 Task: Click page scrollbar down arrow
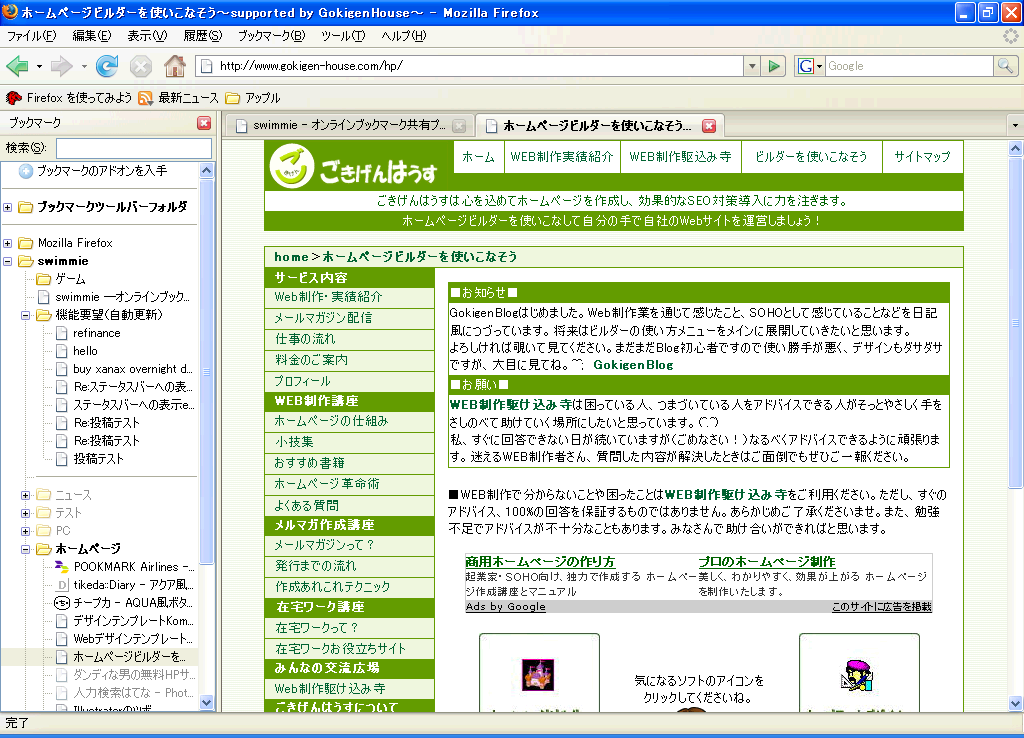pyautogui.click(x=1015, y=703)
